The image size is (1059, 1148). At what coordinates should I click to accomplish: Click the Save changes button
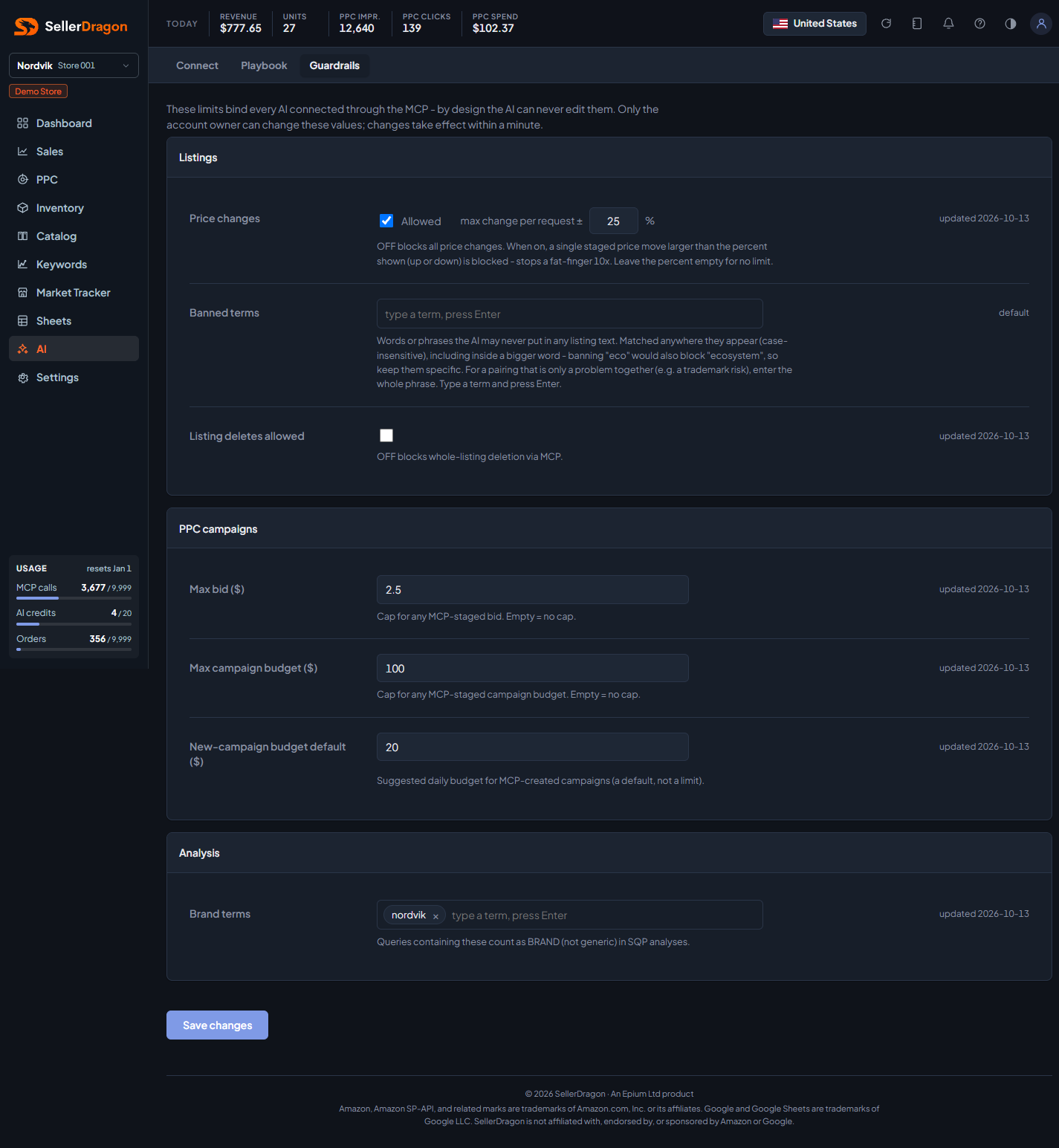[x=217, y=1025]
